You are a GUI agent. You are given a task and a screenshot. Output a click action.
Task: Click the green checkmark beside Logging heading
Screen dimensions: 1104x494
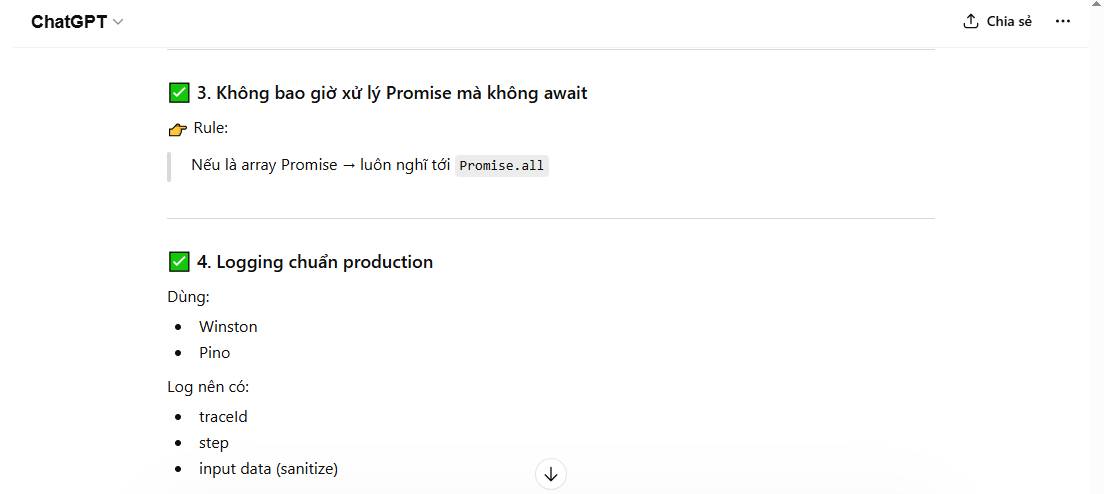pyautogui.click(x=179, y=262)
